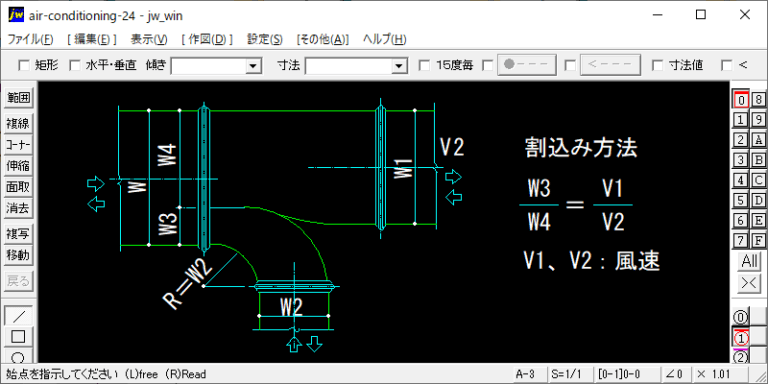Click the jw_win title bar icon
The height and width of the screenshot is (384, 768).
click(x=16, y=15)
